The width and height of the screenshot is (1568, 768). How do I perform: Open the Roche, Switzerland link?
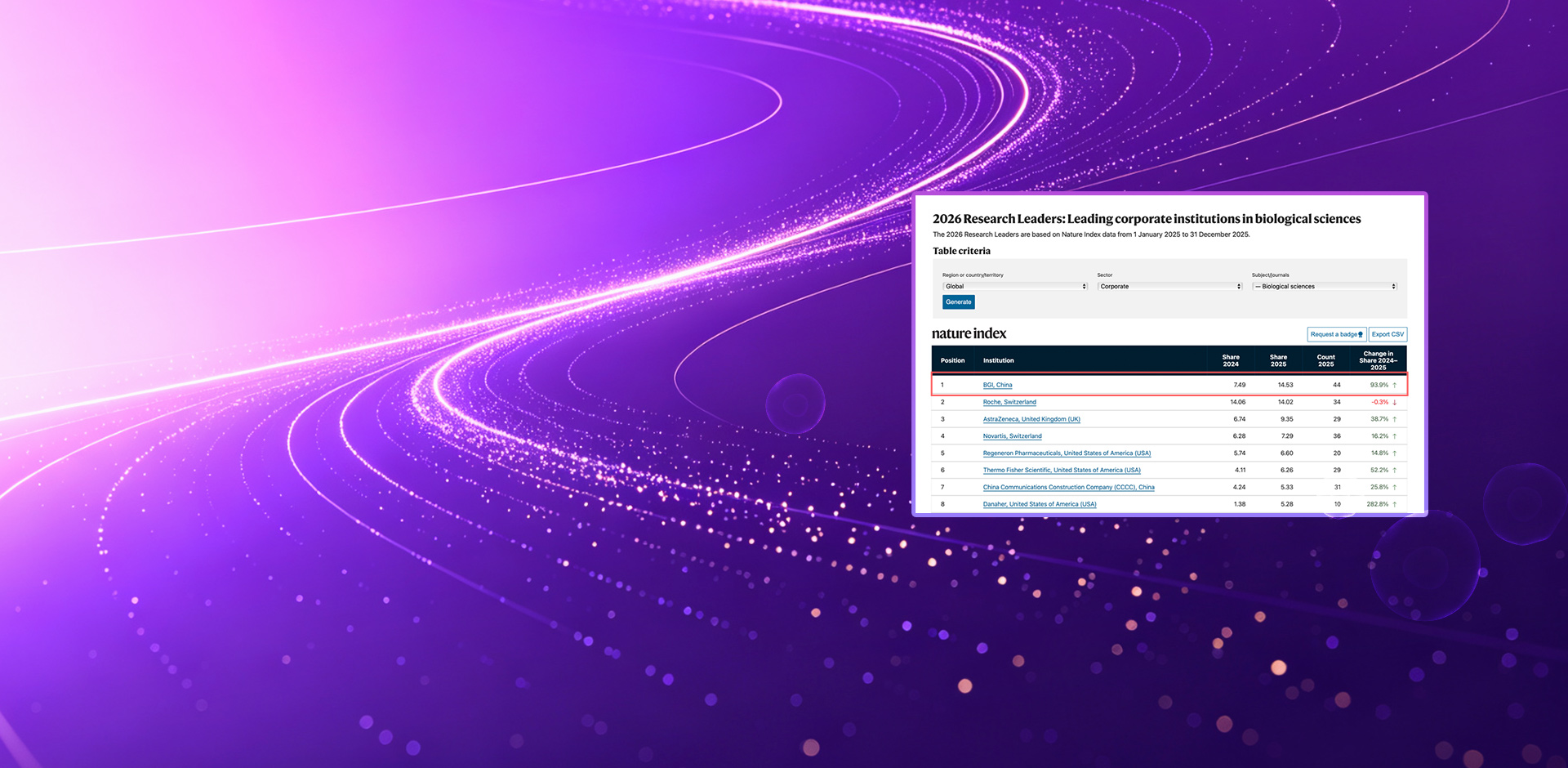coord(1009,402)
